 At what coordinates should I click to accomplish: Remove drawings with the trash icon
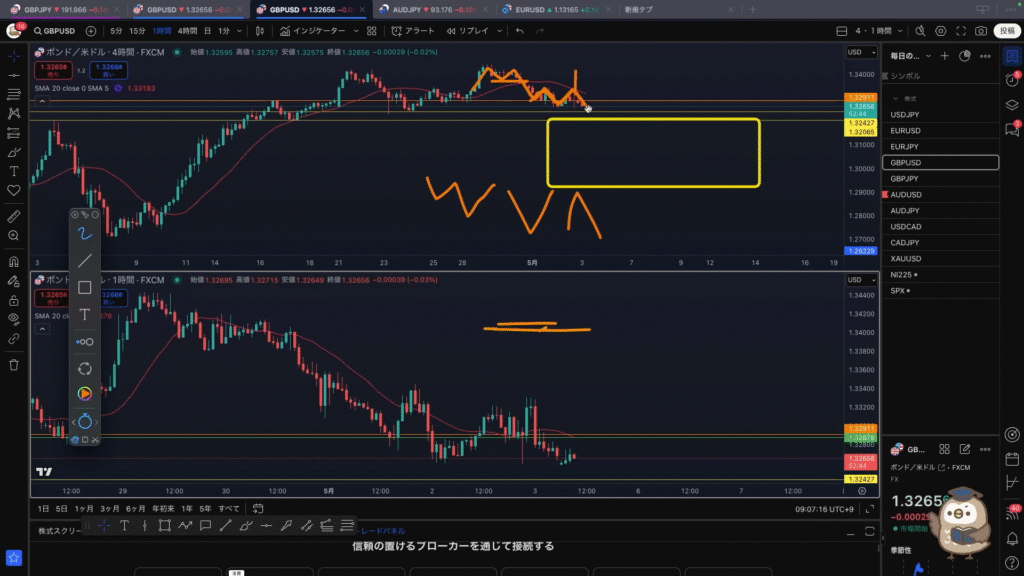tap(14, 365)
